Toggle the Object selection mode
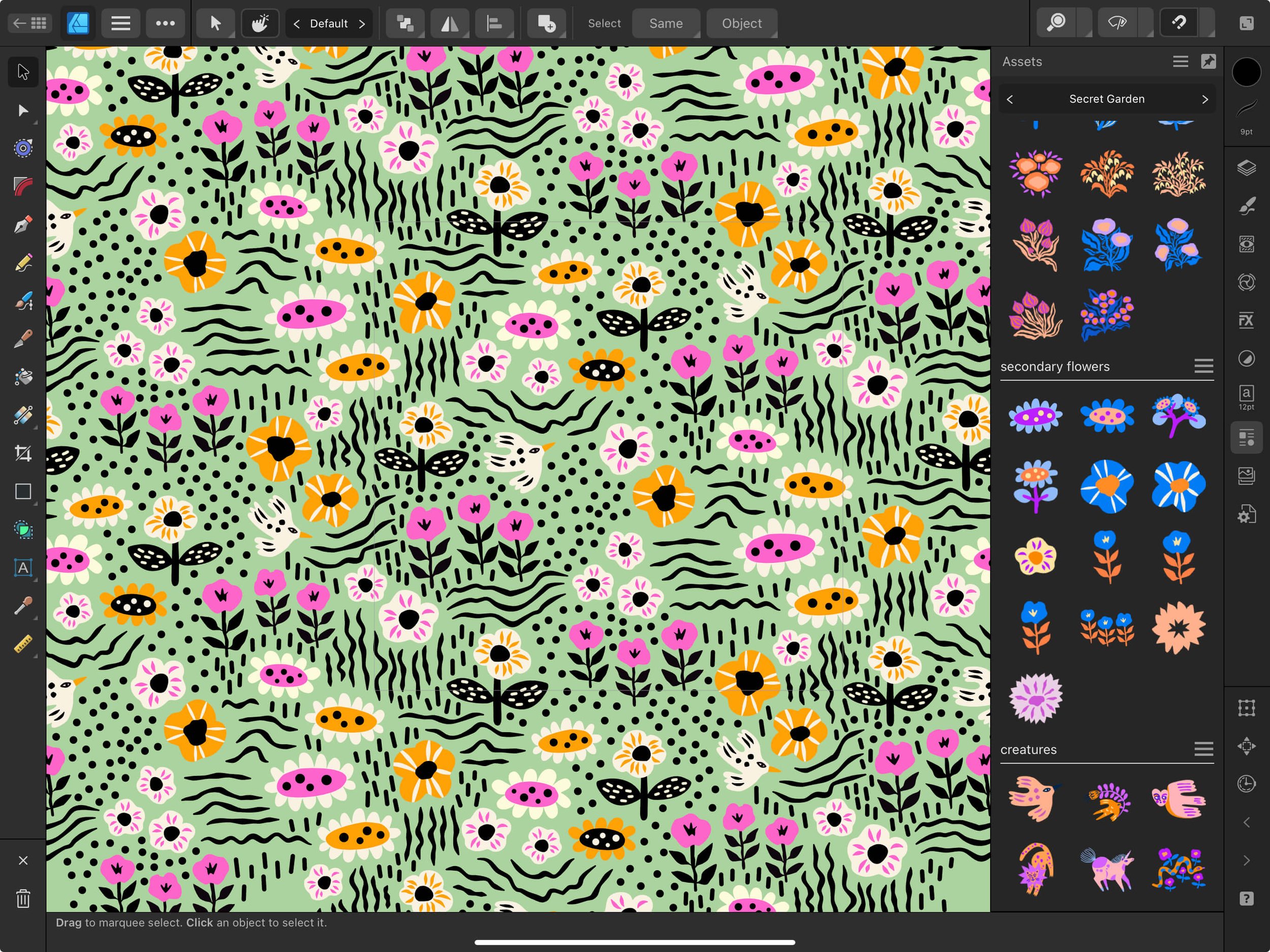The height and width of the screenshot is (952, 1270). tap(742, 23)
